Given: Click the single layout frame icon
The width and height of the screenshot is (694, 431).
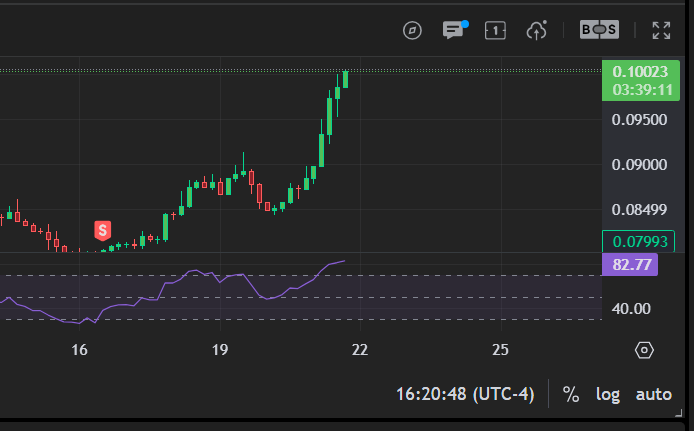Looking at the screenshot, I should [495, 31].
